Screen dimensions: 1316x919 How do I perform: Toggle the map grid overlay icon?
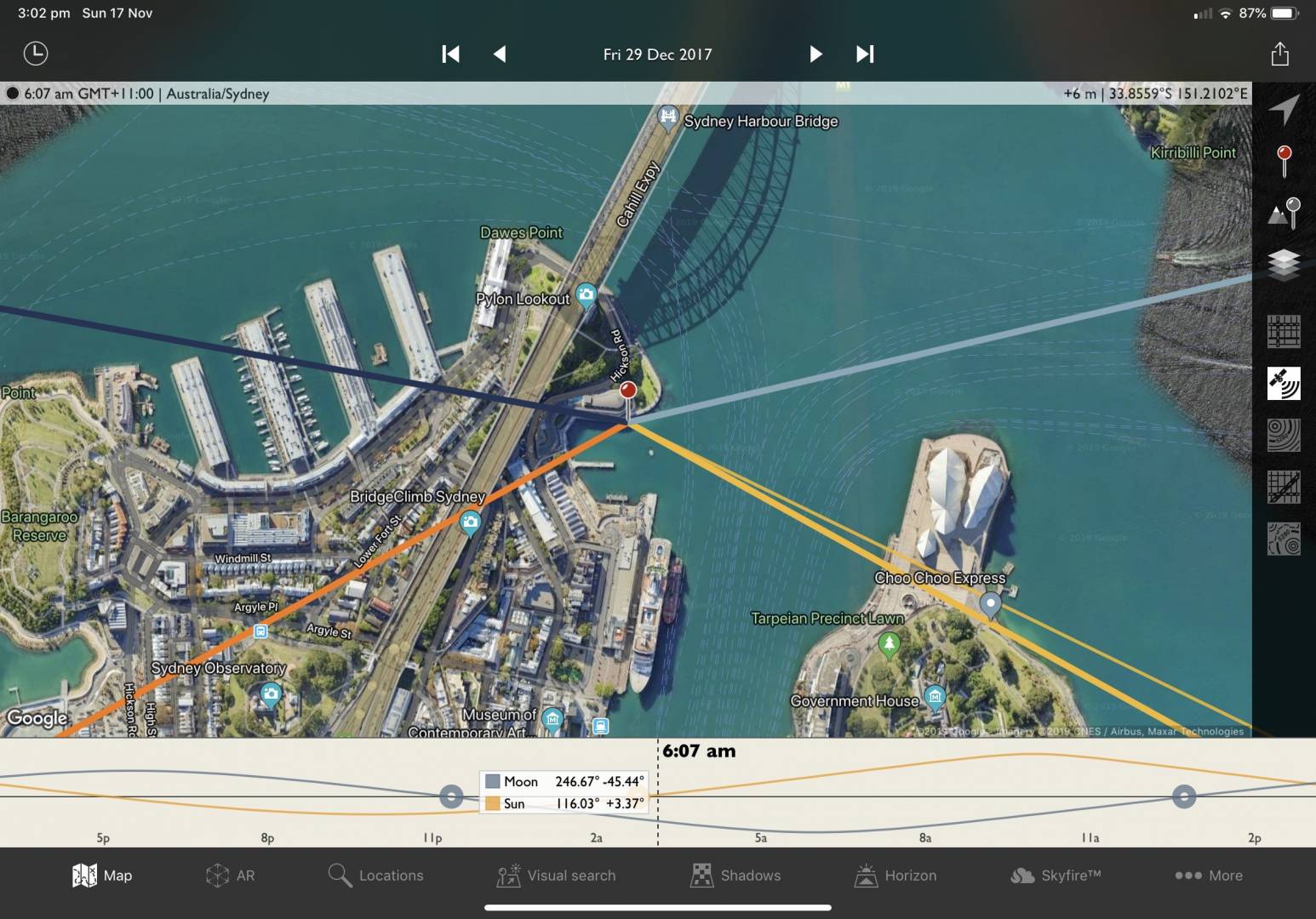click(1284, 332)
